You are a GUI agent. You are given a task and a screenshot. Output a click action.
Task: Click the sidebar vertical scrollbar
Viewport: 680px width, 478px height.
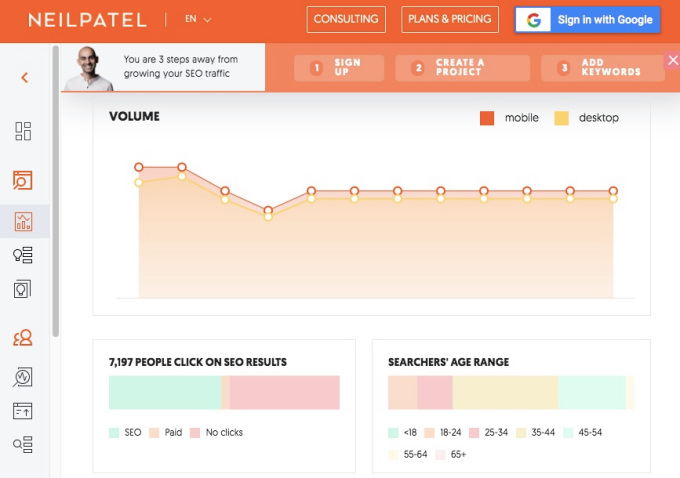point(56,191)
